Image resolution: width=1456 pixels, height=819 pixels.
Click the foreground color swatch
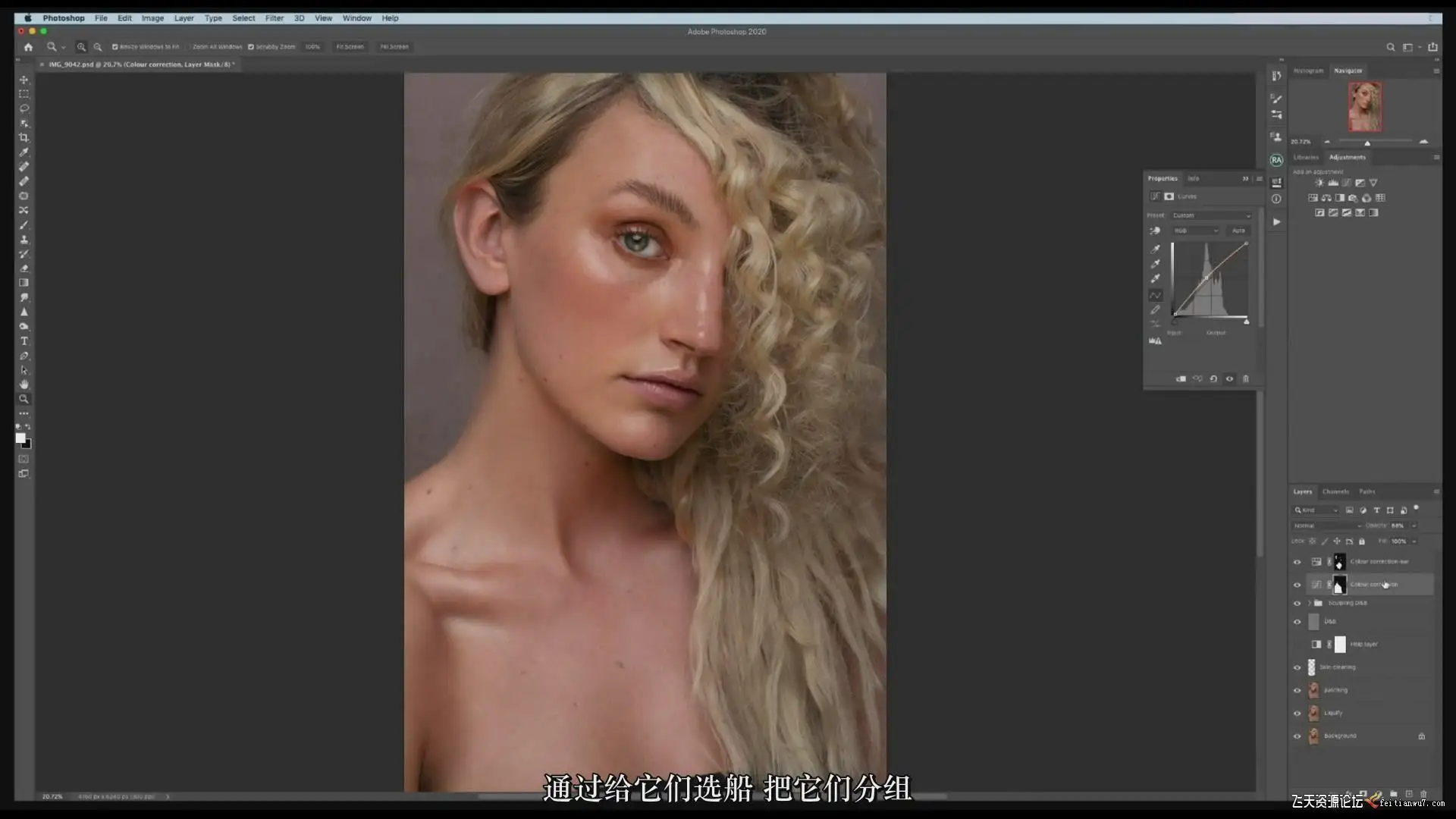(20, 438)
